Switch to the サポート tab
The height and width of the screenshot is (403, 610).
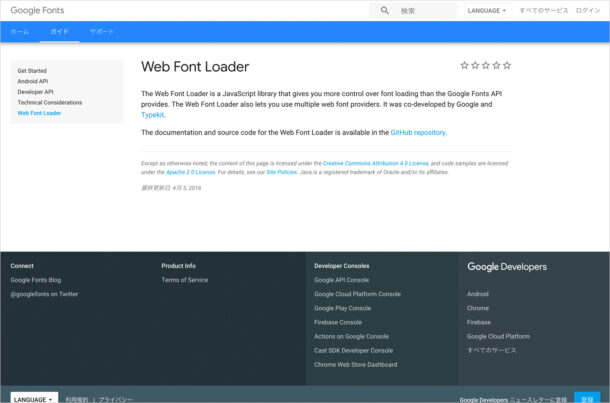click(102, 32)
